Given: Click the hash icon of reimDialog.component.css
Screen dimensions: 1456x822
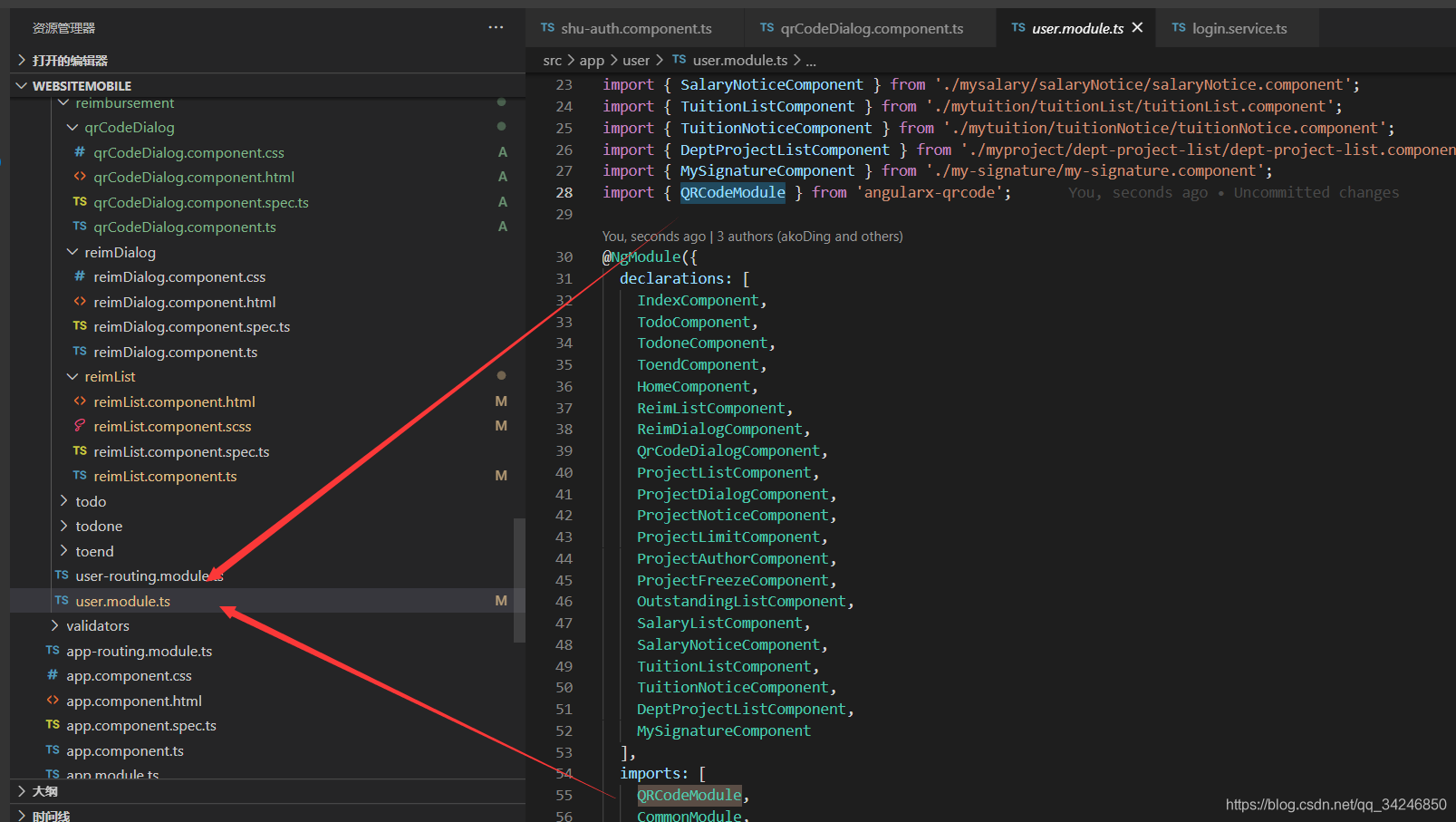Looking at the screenshot, I should [x=80, y=276].
